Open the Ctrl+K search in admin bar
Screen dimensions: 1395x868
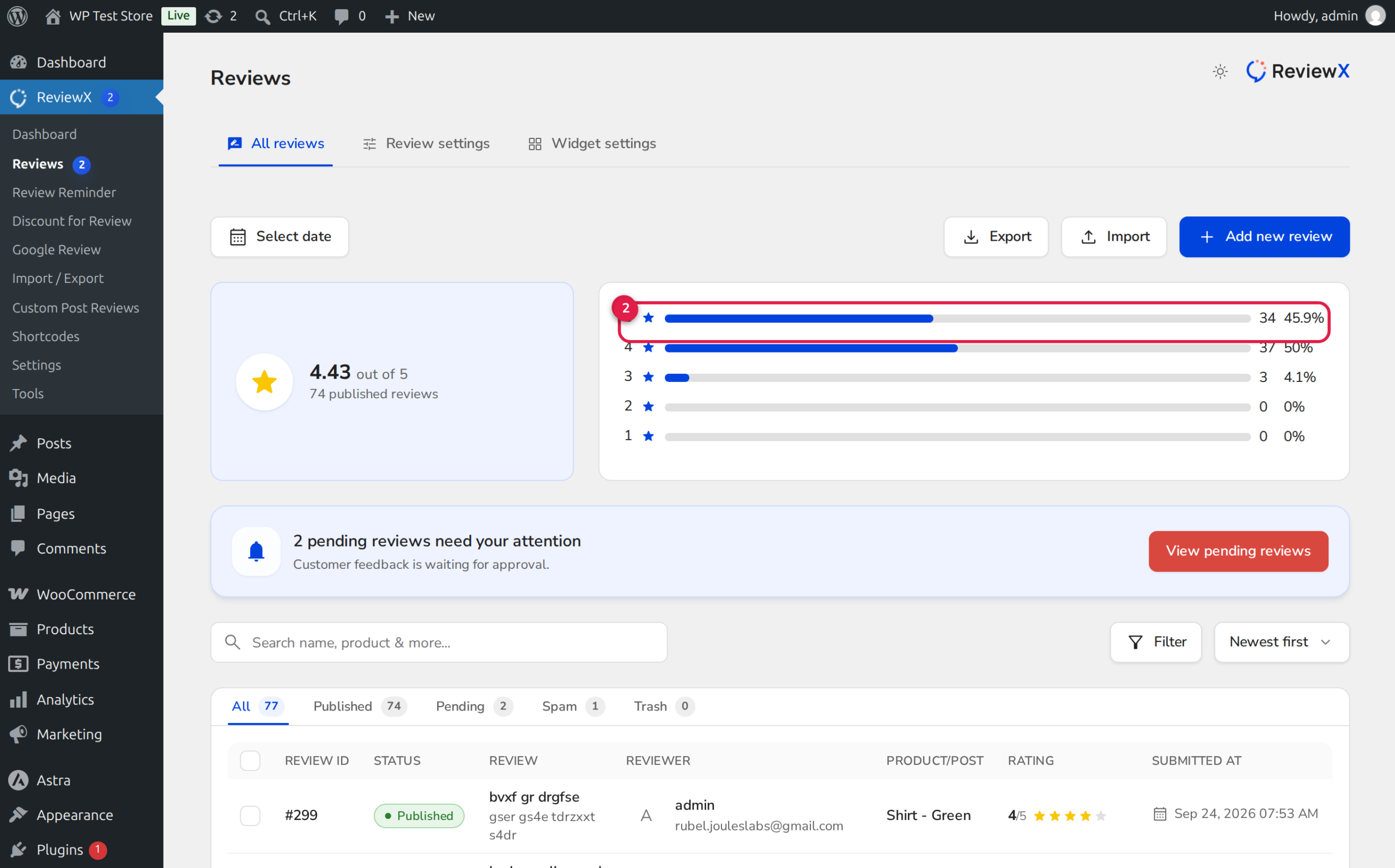286,16
